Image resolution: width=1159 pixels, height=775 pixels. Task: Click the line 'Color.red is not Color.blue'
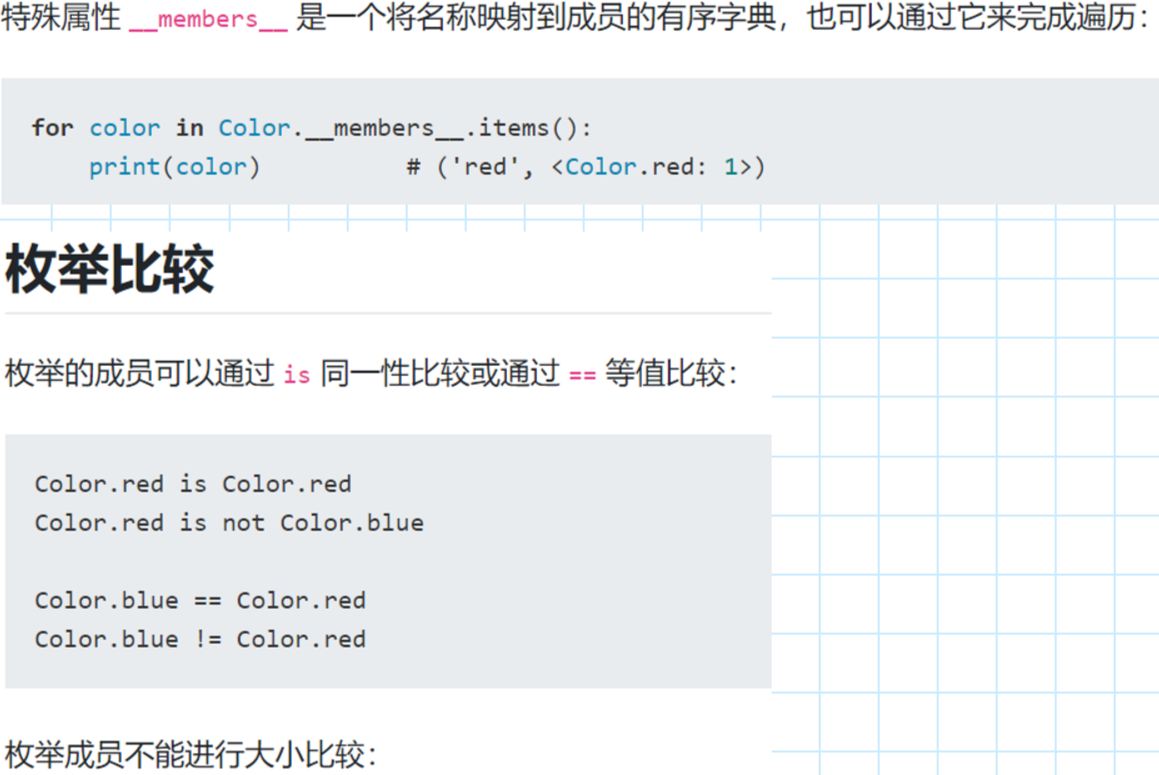(x=229, y=523)
